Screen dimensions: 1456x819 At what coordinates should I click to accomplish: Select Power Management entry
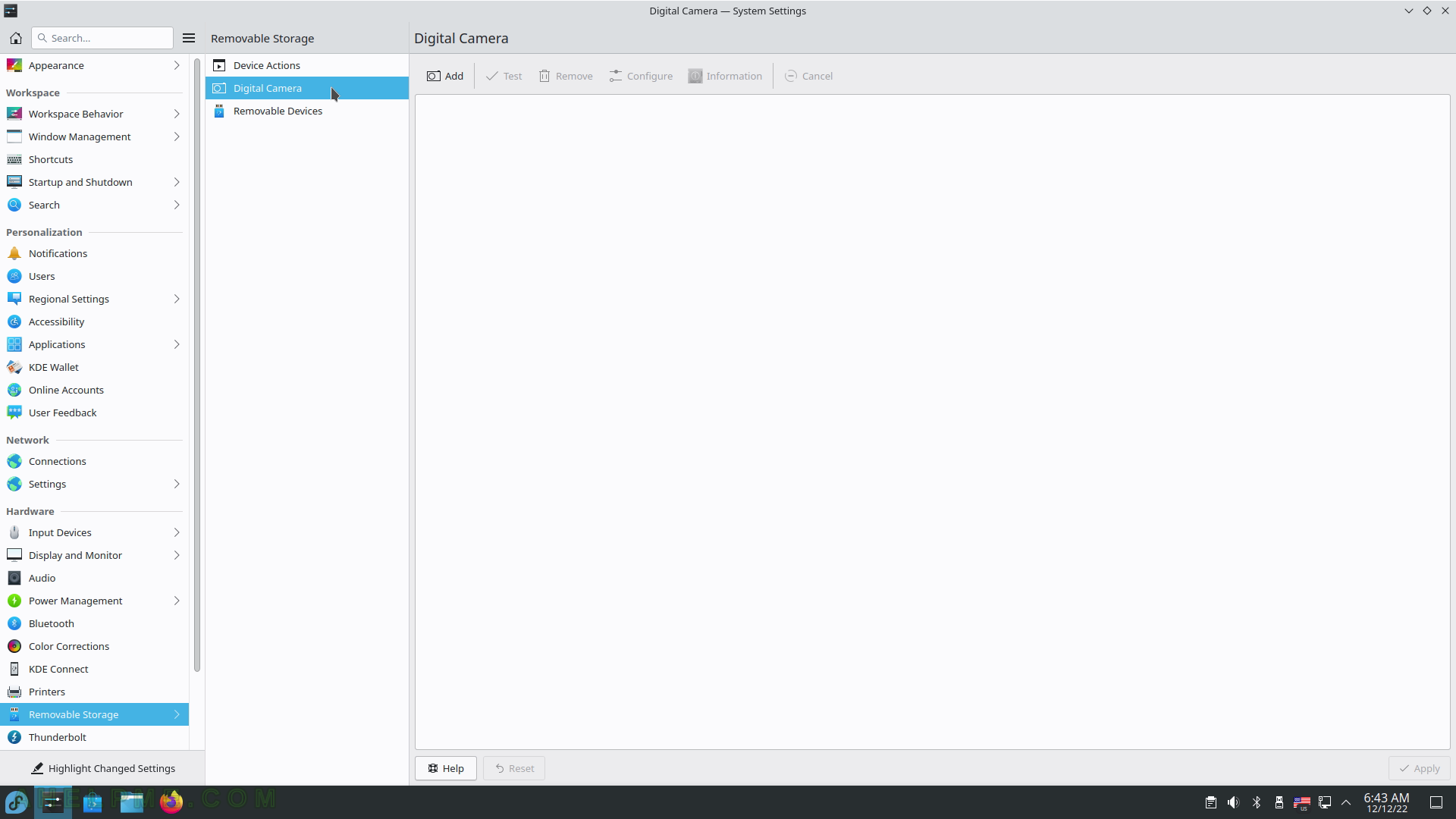click(94, 601)
